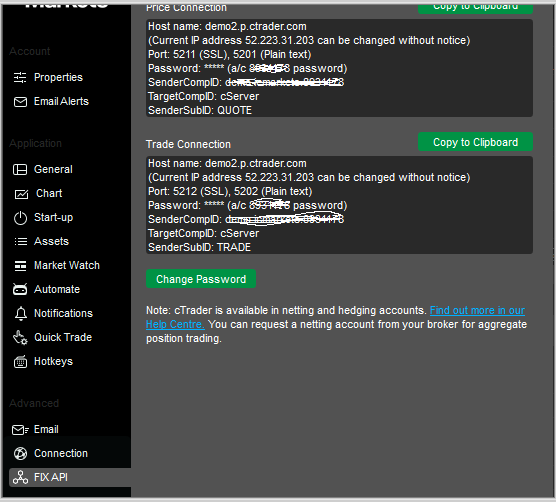
Task: Click Price Connection Password line
Action: pyautogui.click(x=248, y=68)
